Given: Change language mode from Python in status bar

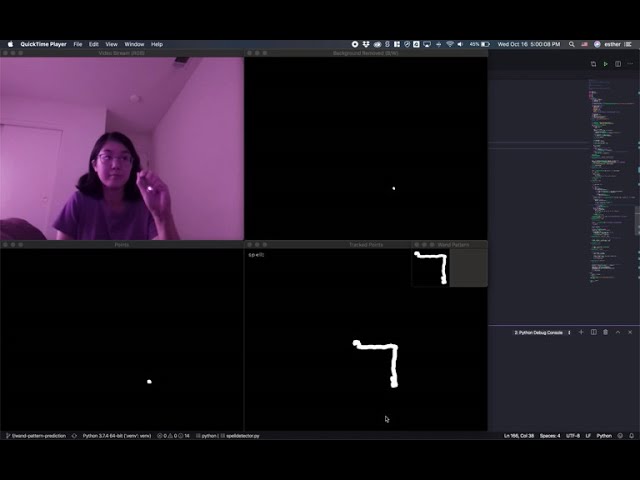Looking at the screenshot, I should pyautogui.click(x=604, y=436).
